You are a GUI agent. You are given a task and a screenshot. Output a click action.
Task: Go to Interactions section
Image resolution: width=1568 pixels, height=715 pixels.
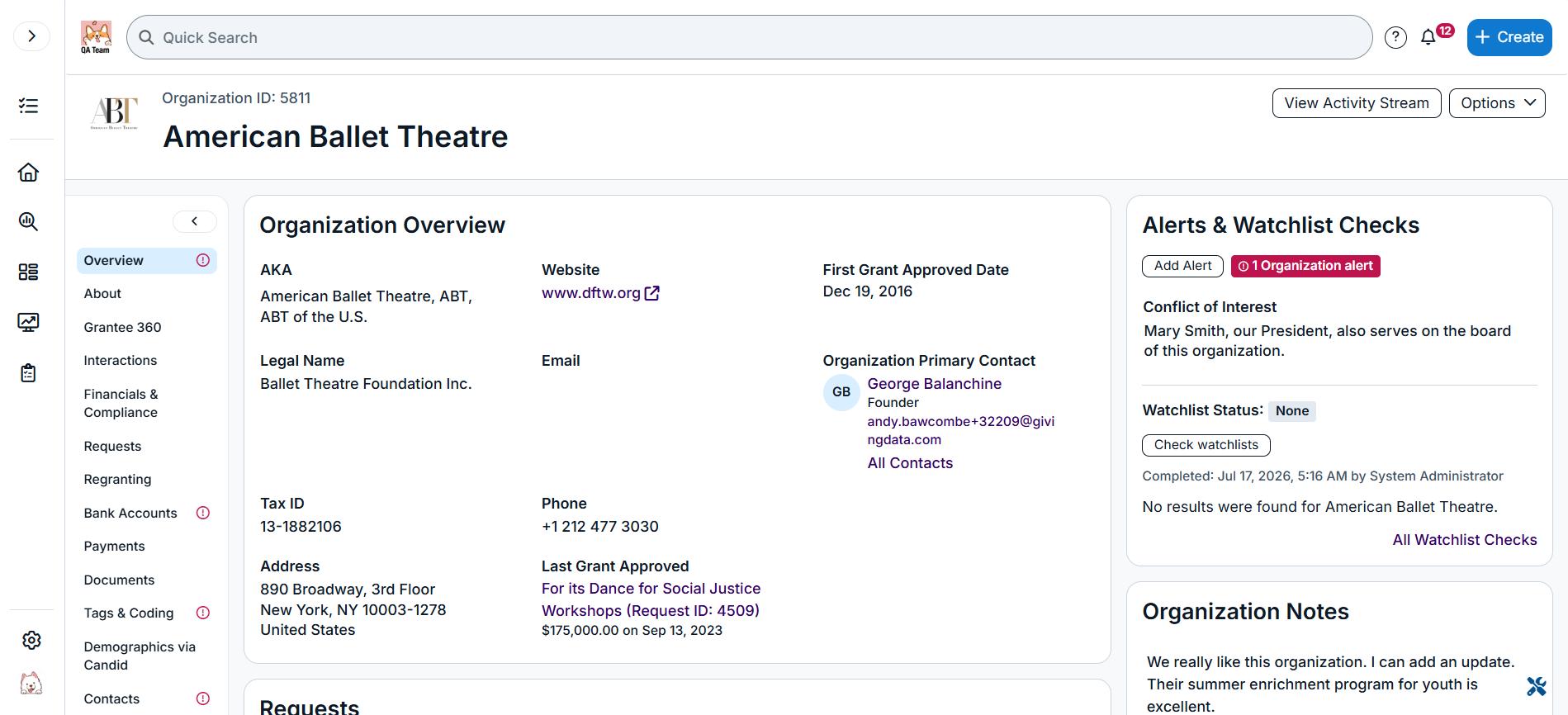[x=121, y=361]
